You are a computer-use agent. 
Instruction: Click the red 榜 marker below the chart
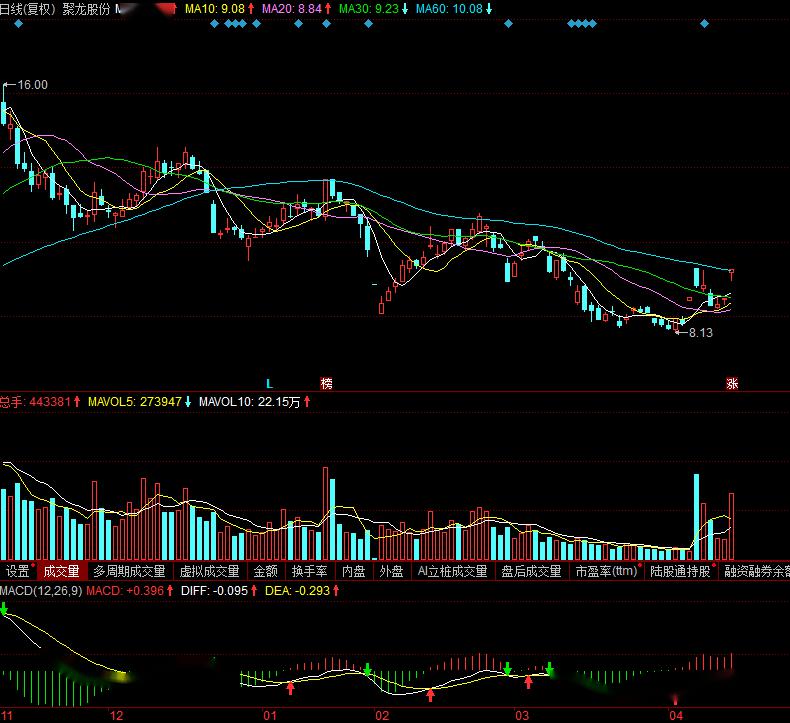pyautogui.click(x=326, y=383)
